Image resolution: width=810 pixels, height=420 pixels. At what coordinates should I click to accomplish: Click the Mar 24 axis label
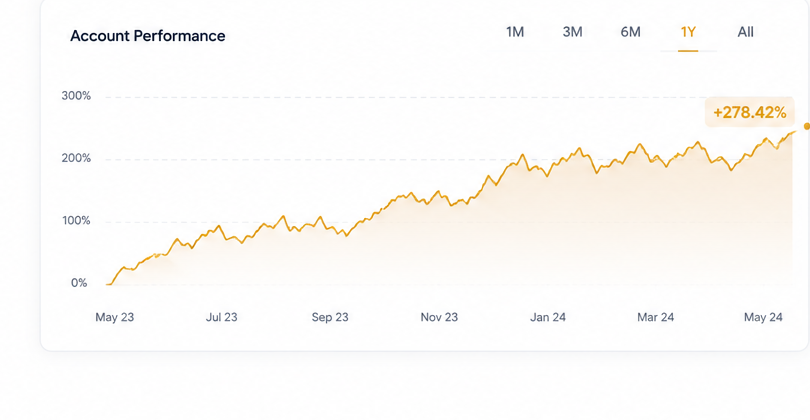click(x=656, y=317)
